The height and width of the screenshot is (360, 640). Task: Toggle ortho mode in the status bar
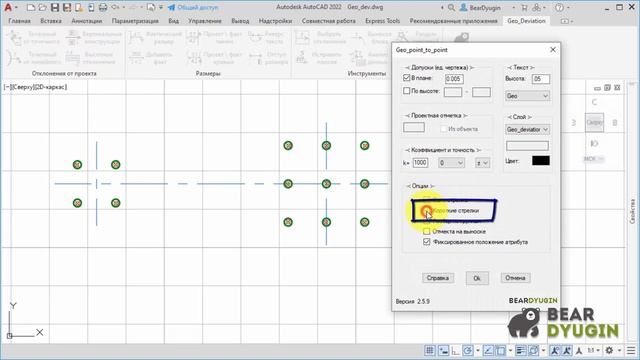pos(455,350)
